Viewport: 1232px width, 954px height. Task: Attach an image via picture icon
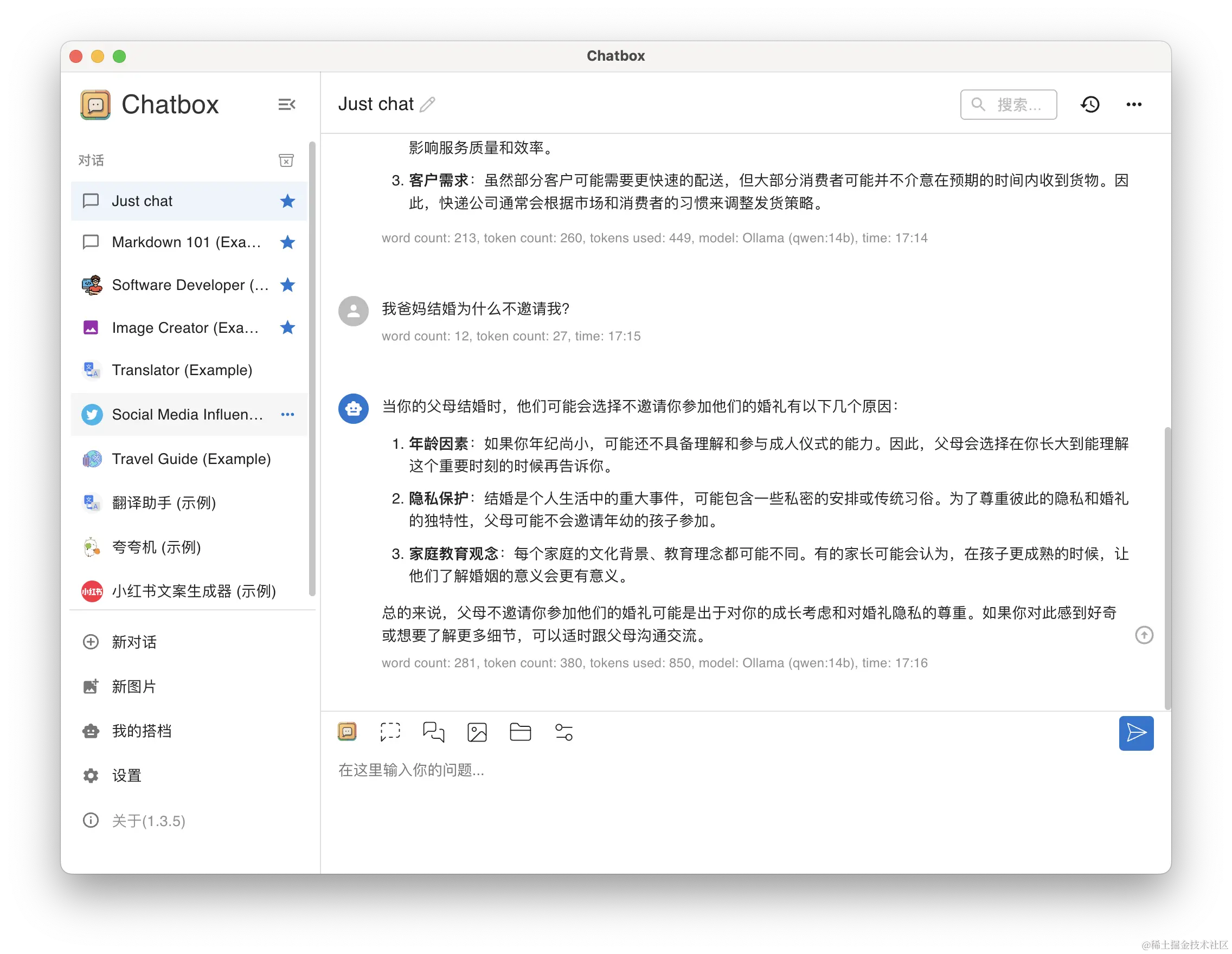point(477,732)
